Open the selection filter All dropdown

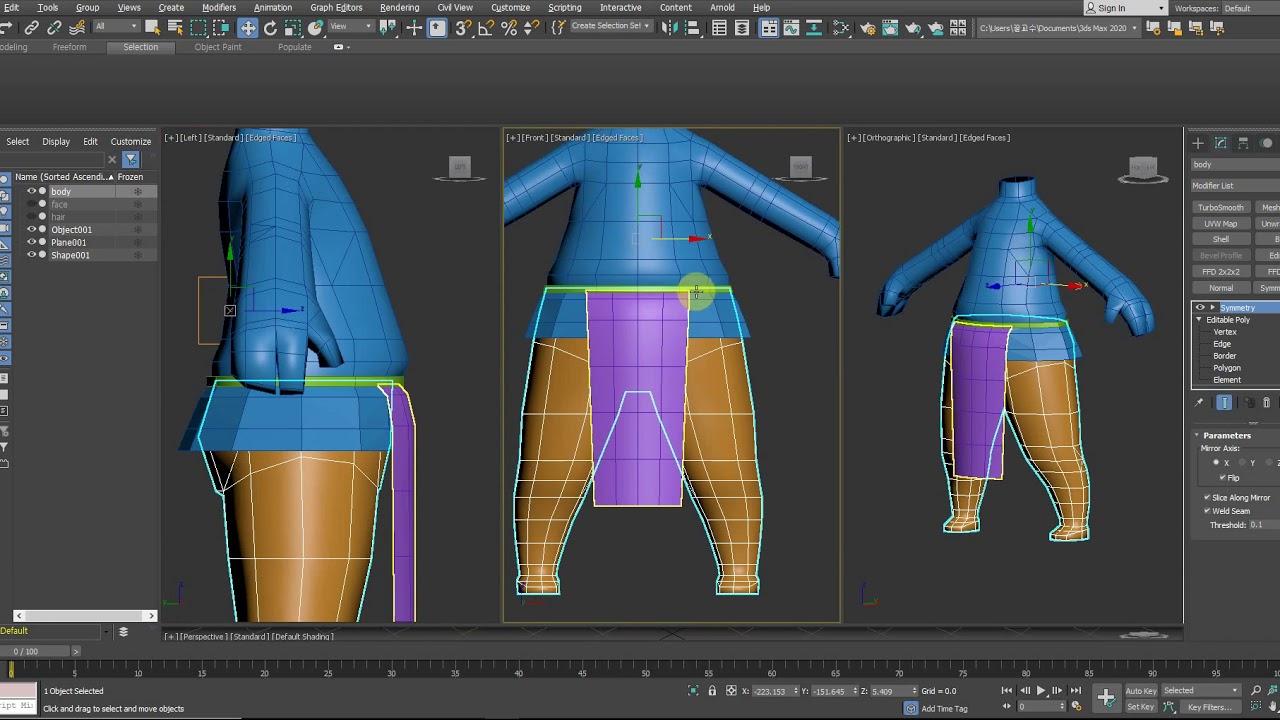(x=115, y=27)
